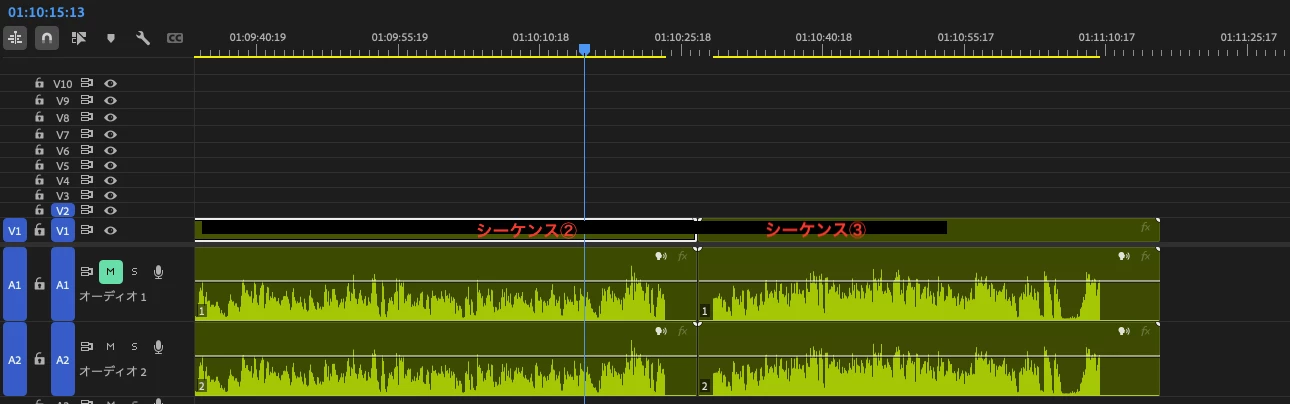The height and width of the screenshot is (404, 1290).
Task: Toggle lock on audio track A2
Action: [x=39, y=359]
